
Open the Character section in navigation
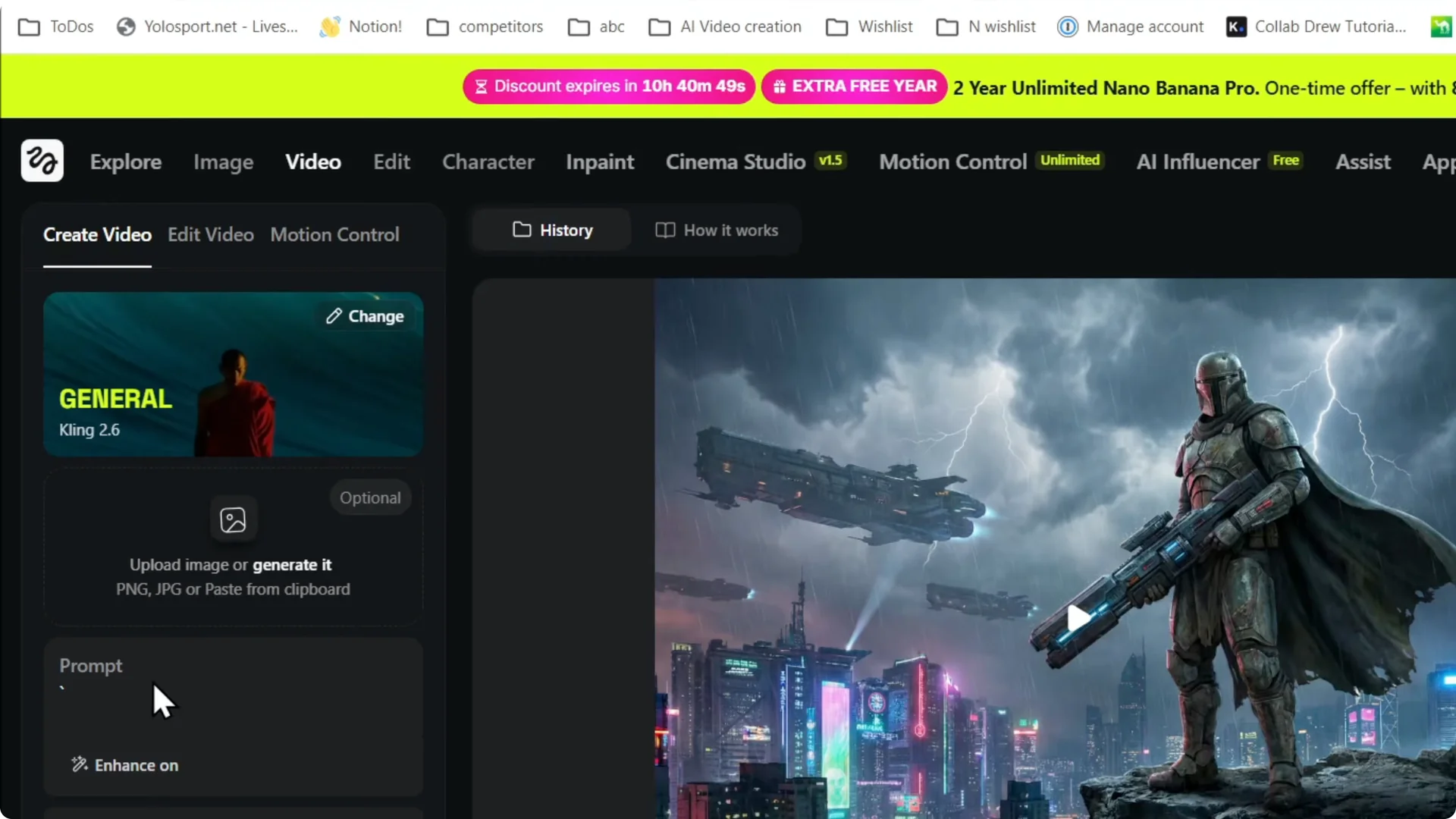[x=488, y=161]
